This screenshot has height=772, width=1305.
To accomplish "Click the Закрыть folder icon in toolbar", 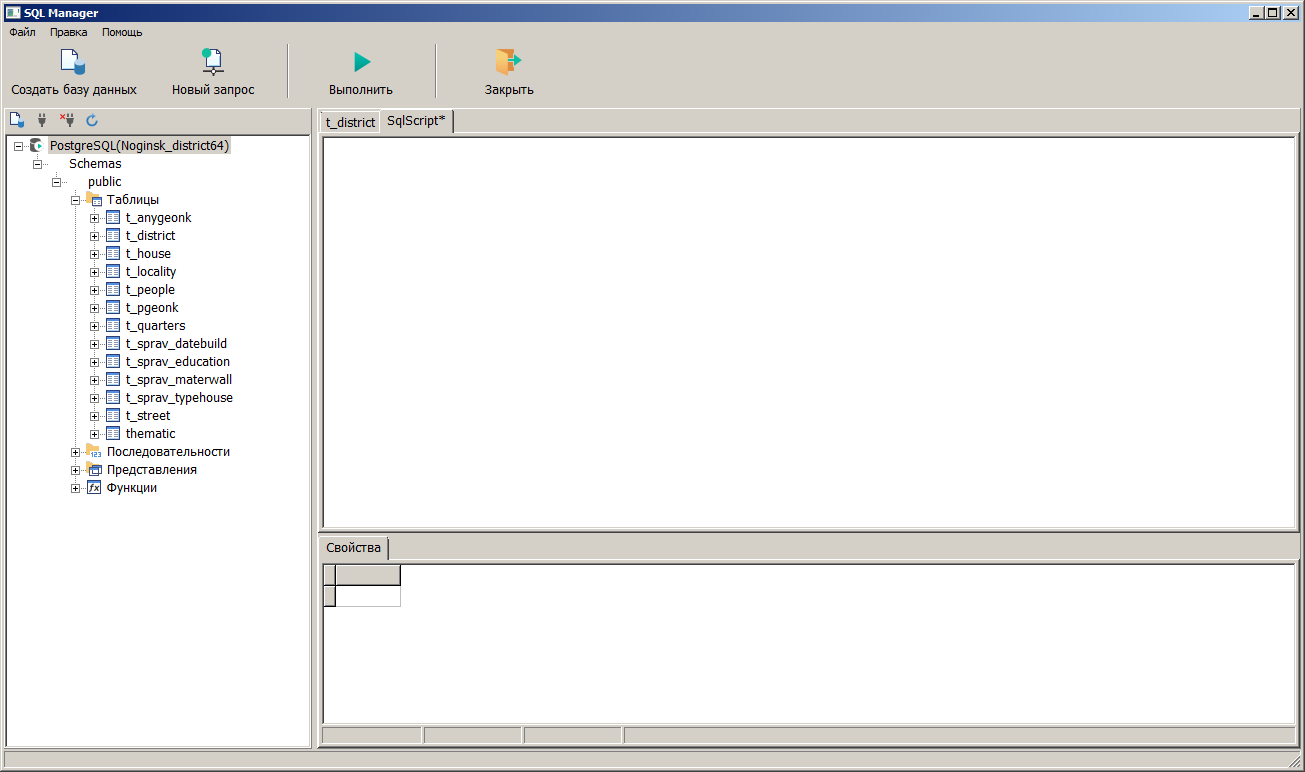I will tap(508, 62).
